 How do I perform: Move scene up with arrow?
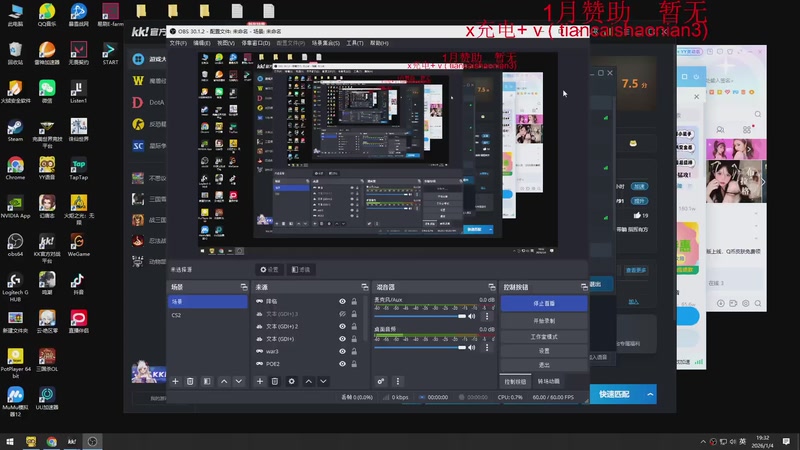(224, 381)
